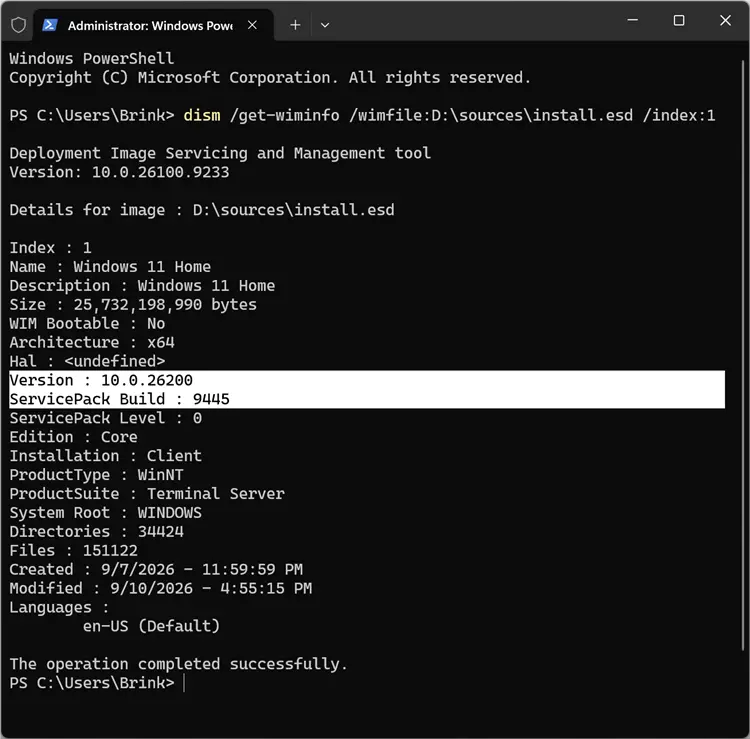Click 'Size : 25,732,198,990 bytes' line
Image resolution: width=750 pixels, height=739 pixels.
point(133,305)
